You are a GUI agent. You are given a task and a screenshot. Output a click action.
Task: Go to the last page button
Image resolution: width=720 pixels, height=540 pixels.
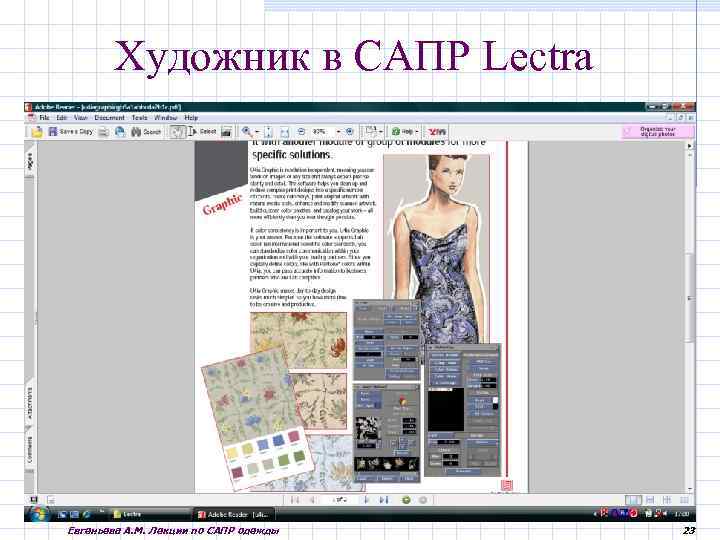pyautogui.click(x=384, y=500)
